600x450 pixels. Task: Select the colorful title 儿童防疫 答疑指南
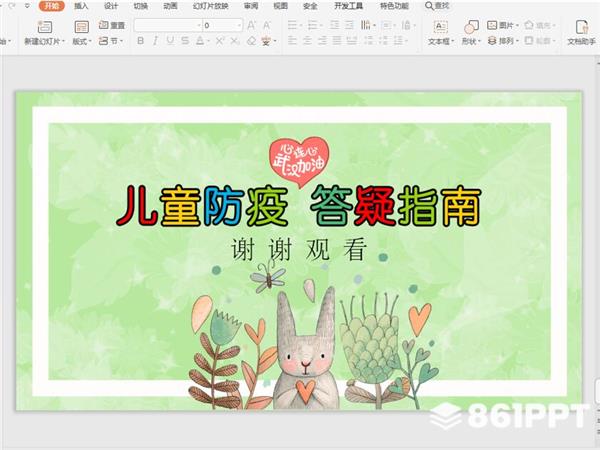[298, 205]
